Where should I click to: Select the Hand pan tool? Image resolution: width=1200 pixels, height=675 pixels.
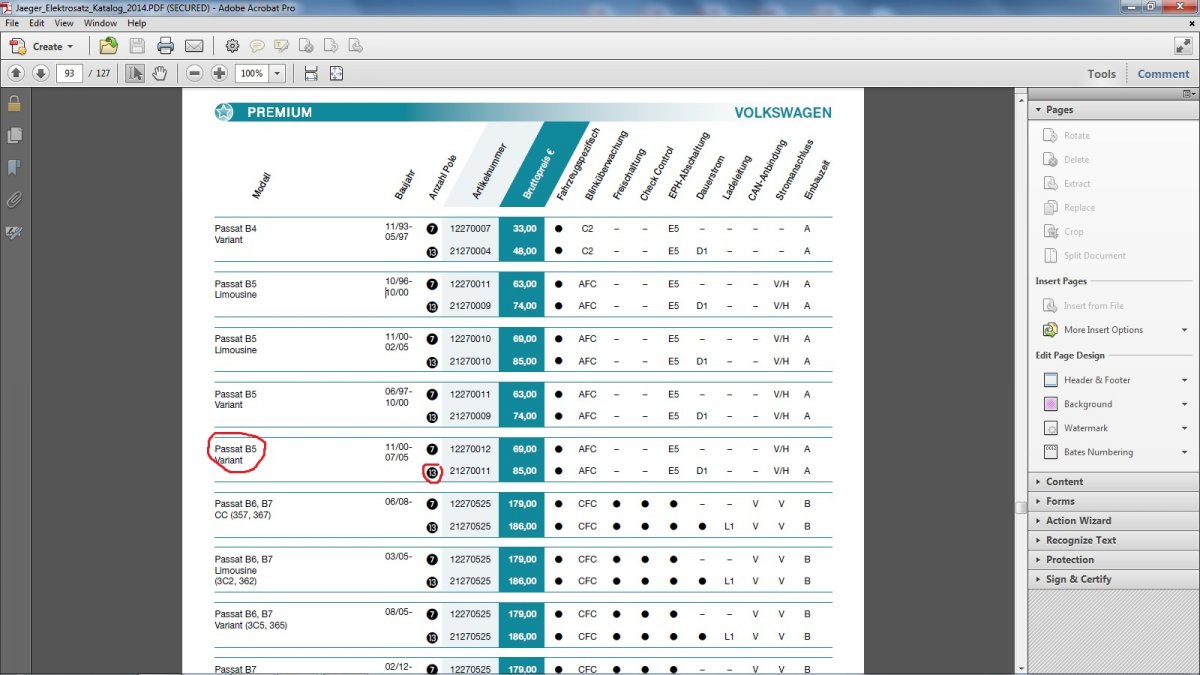tap(159, 73)
